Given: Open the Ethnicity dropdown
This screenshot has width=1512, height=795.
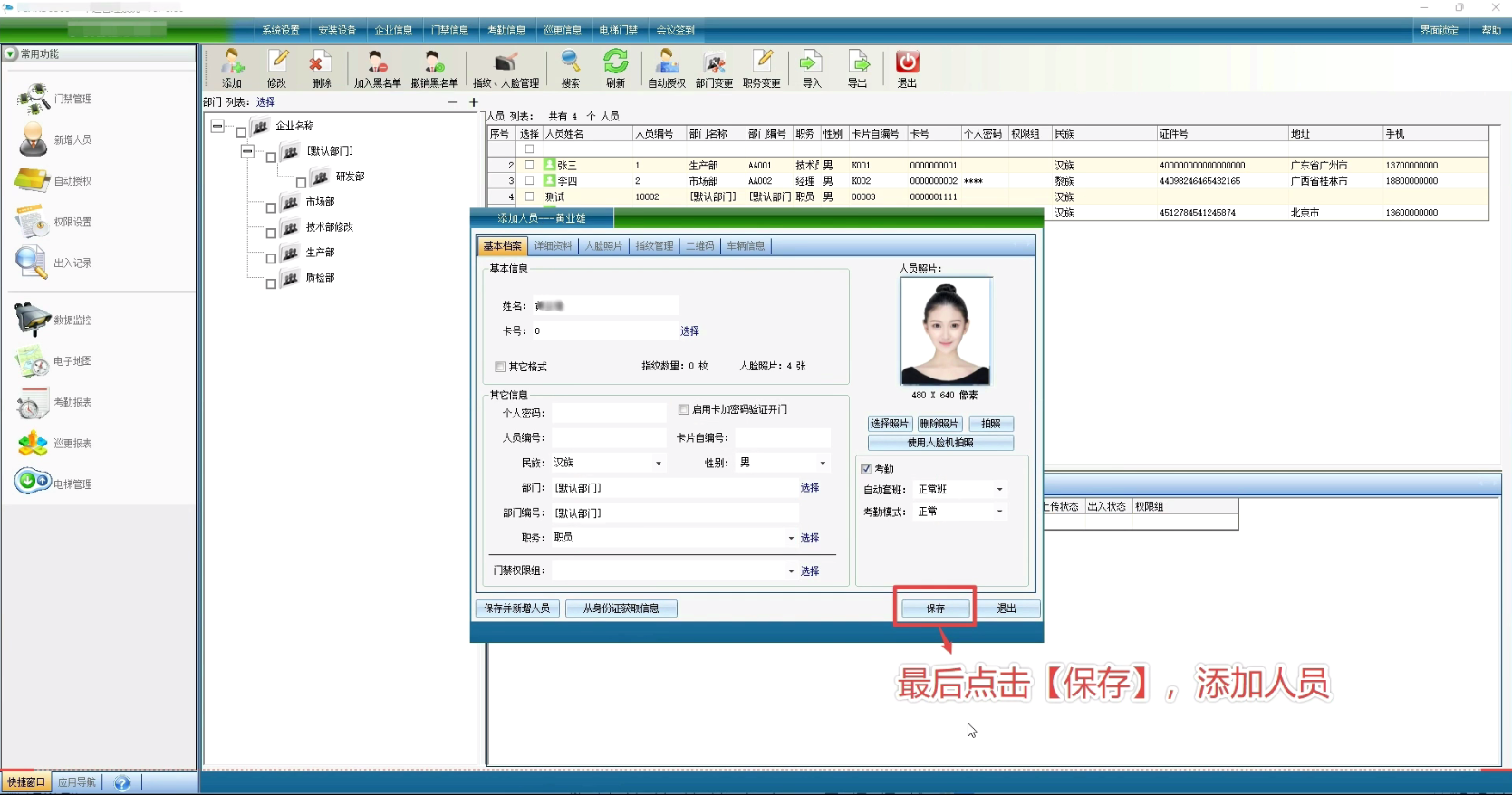Looking at the screenshot, I should pyautogui.click(x=658, y=463).
